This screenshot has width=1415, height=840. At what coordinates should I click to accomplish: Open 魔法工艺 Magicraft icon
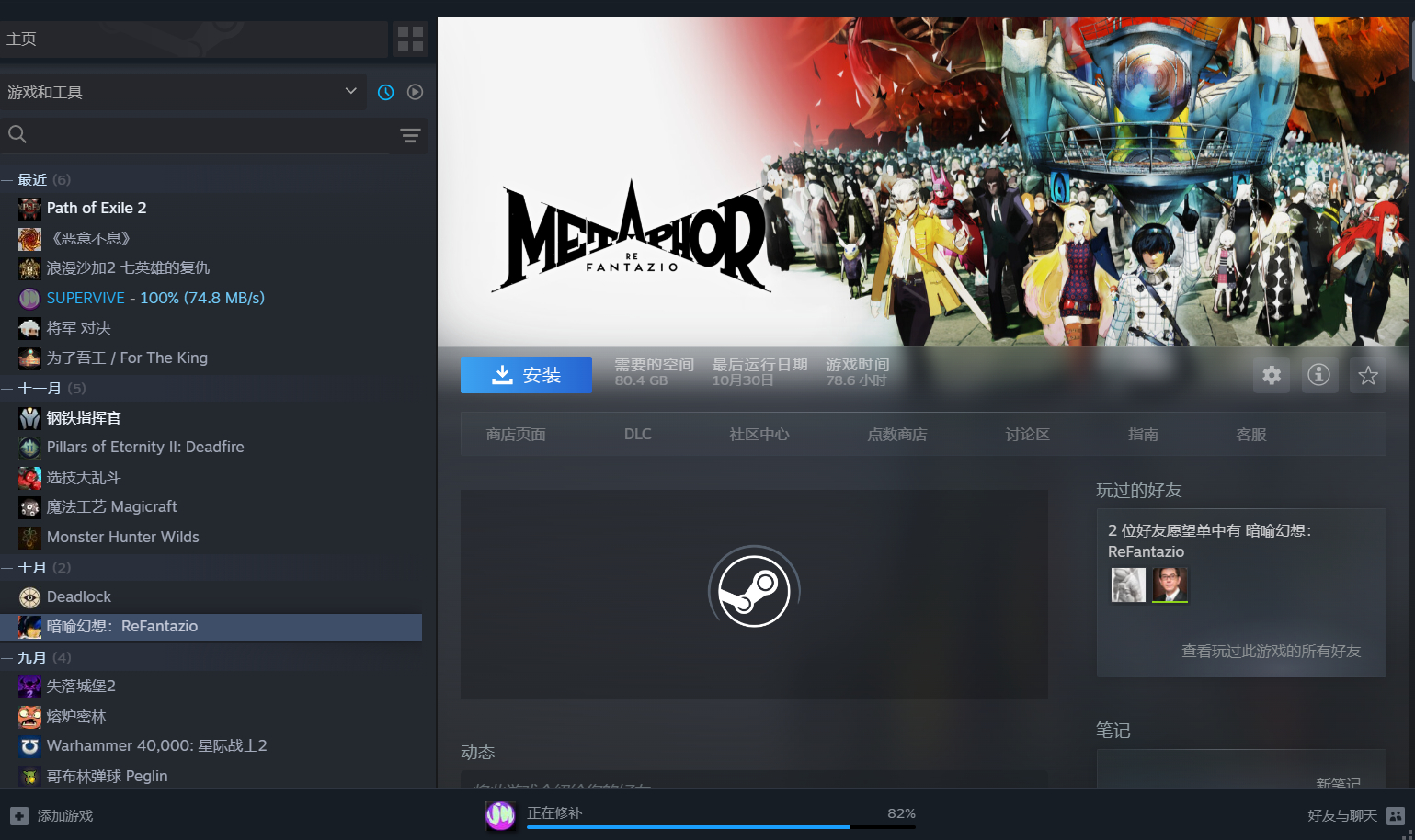pyautogui.click(x=30, y=507)
